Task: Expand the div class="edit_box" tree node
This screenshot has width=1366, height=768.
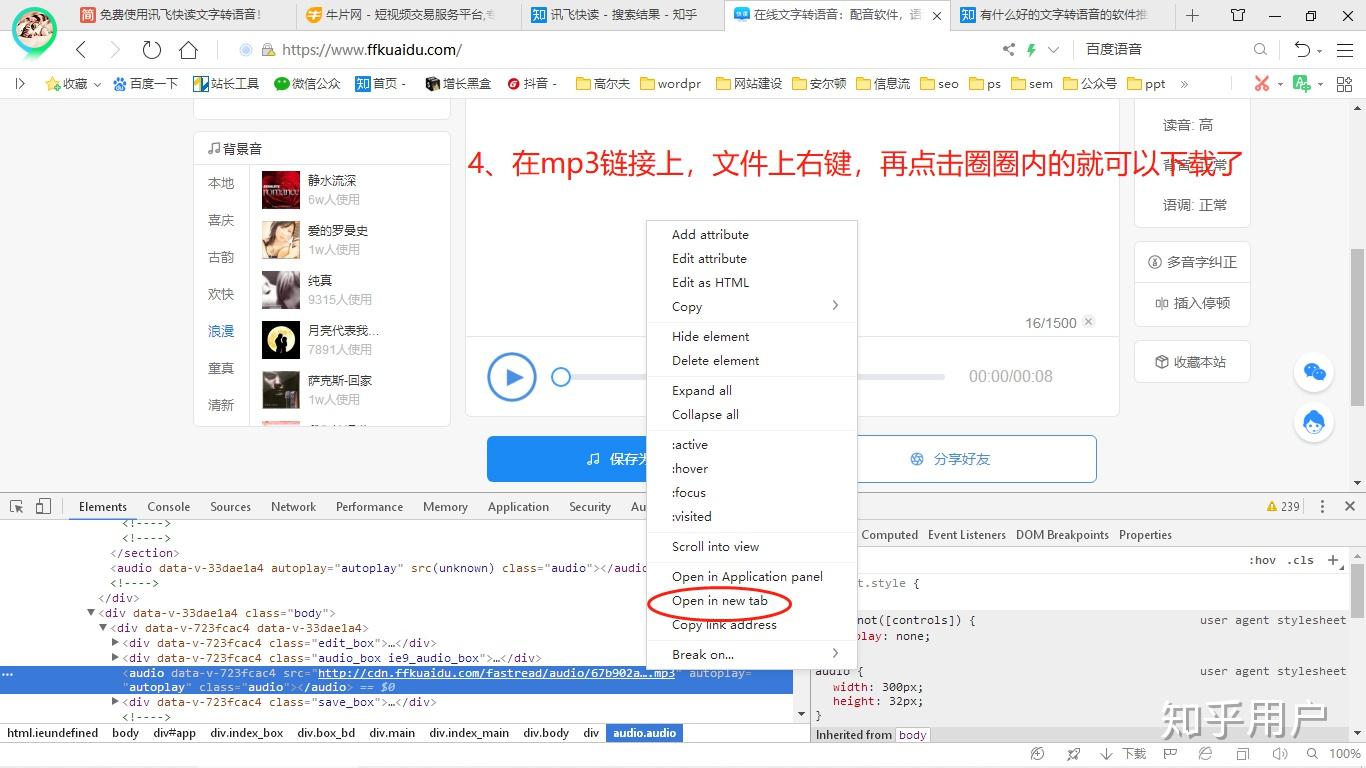Action: tap(115, 643)
